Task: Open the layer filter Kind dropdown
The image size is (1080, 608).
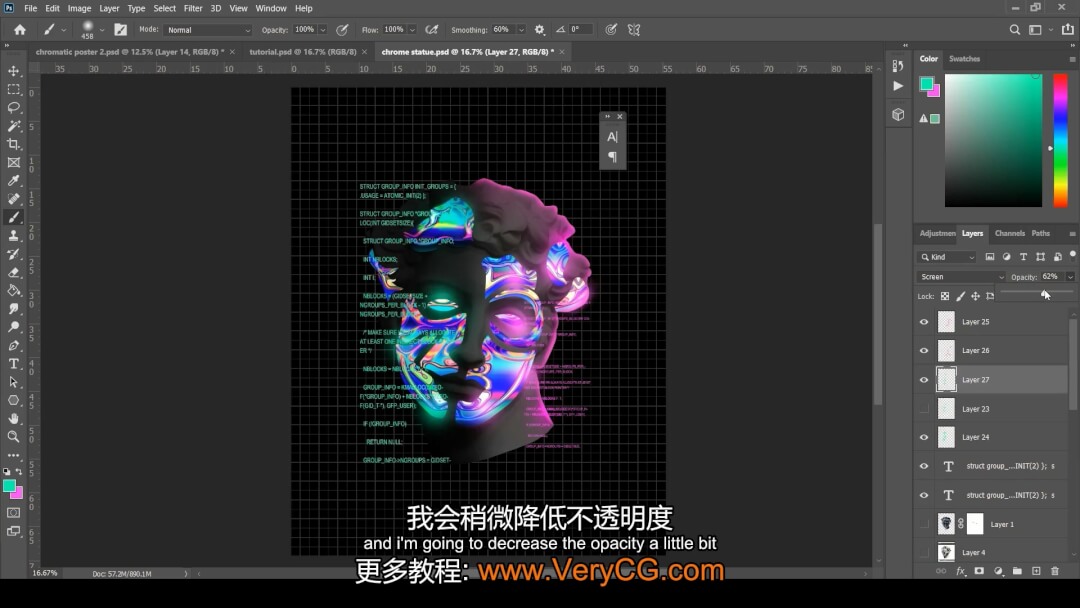Action: click(x=947, y=257)
